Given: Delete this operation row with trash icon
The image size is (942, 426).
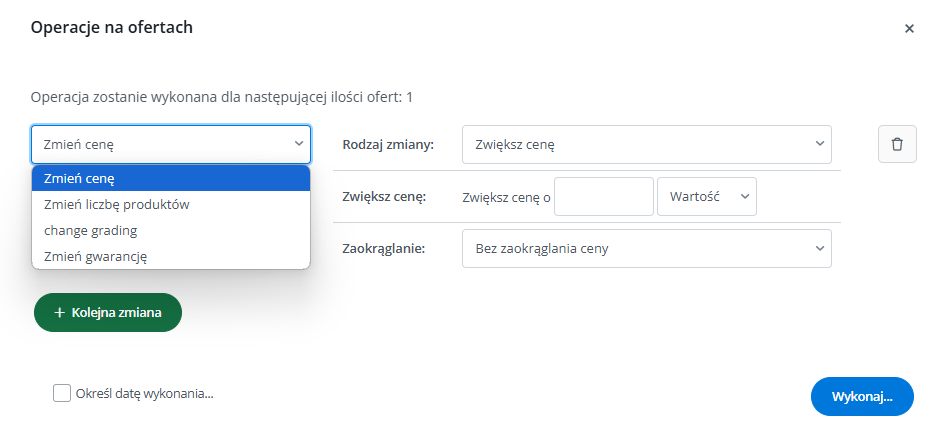Looking at the screenshot, I should point(897,144).
